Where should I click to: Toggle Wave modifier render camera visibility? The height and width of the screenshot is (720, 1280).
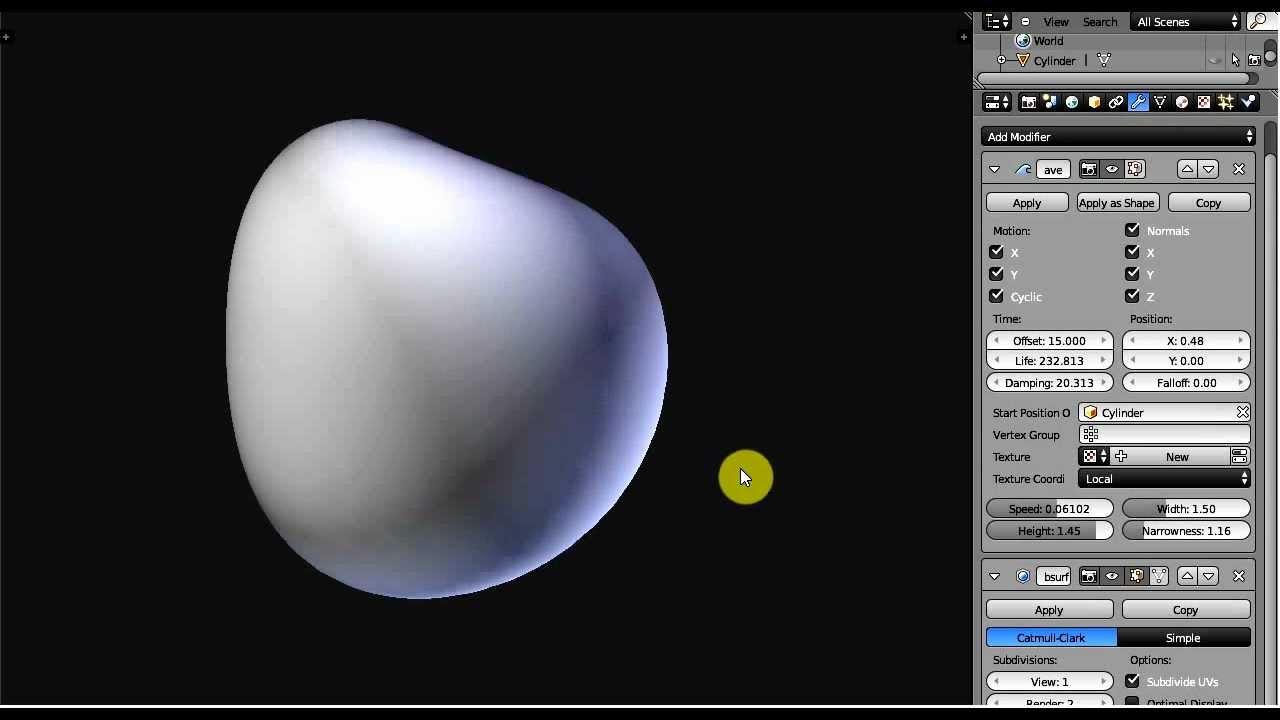[1089, 169]
